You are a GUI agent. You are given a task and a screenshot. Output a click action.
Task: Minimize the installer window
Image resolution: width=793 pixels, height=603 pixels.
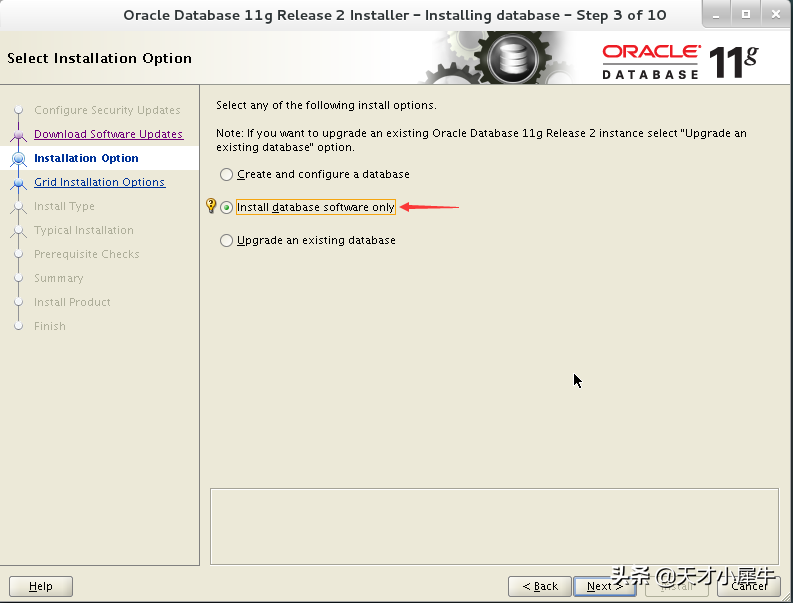pos(716,15)
